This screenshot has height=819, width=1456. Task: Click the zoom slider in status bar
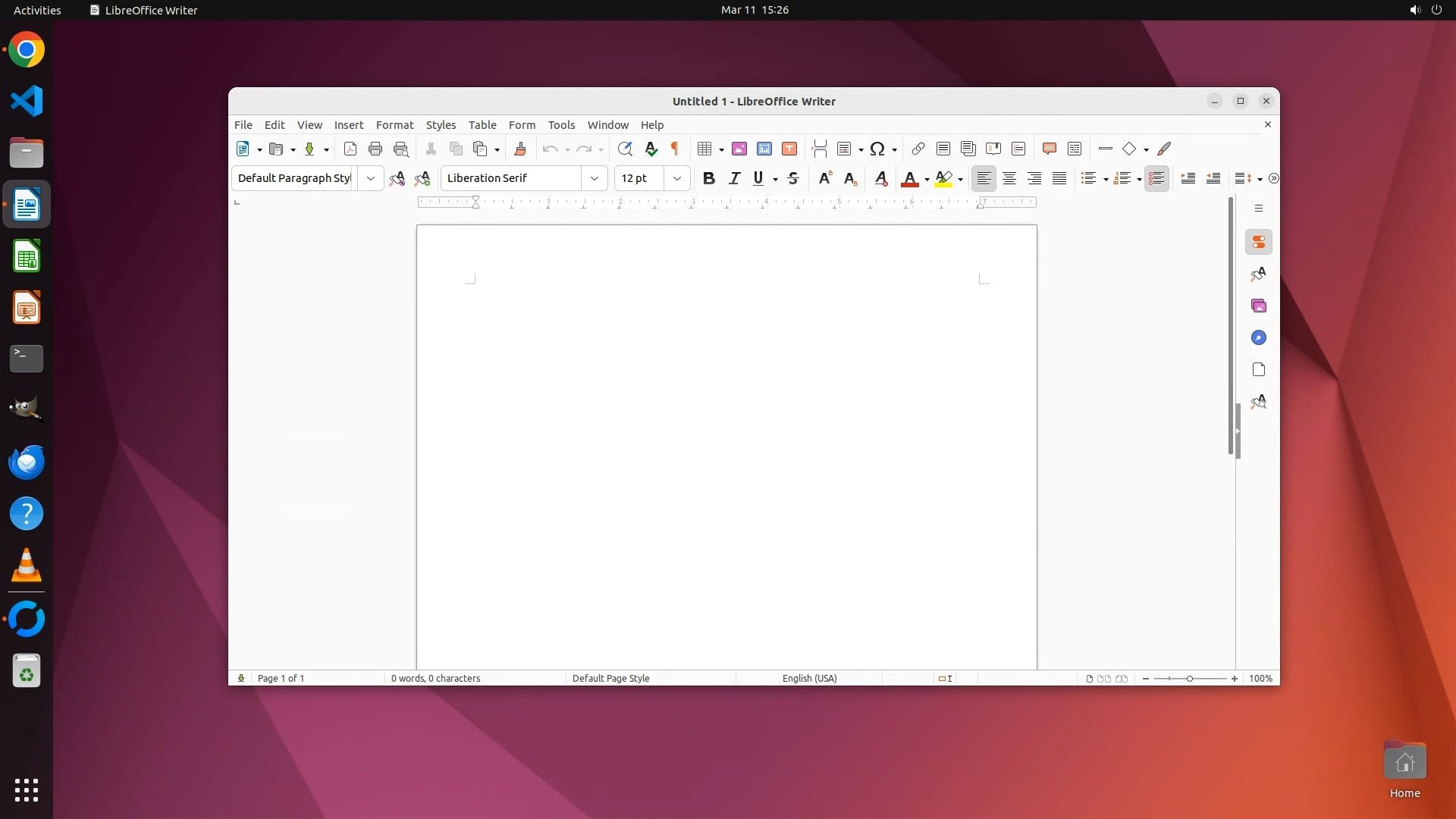coord(1189,678)
